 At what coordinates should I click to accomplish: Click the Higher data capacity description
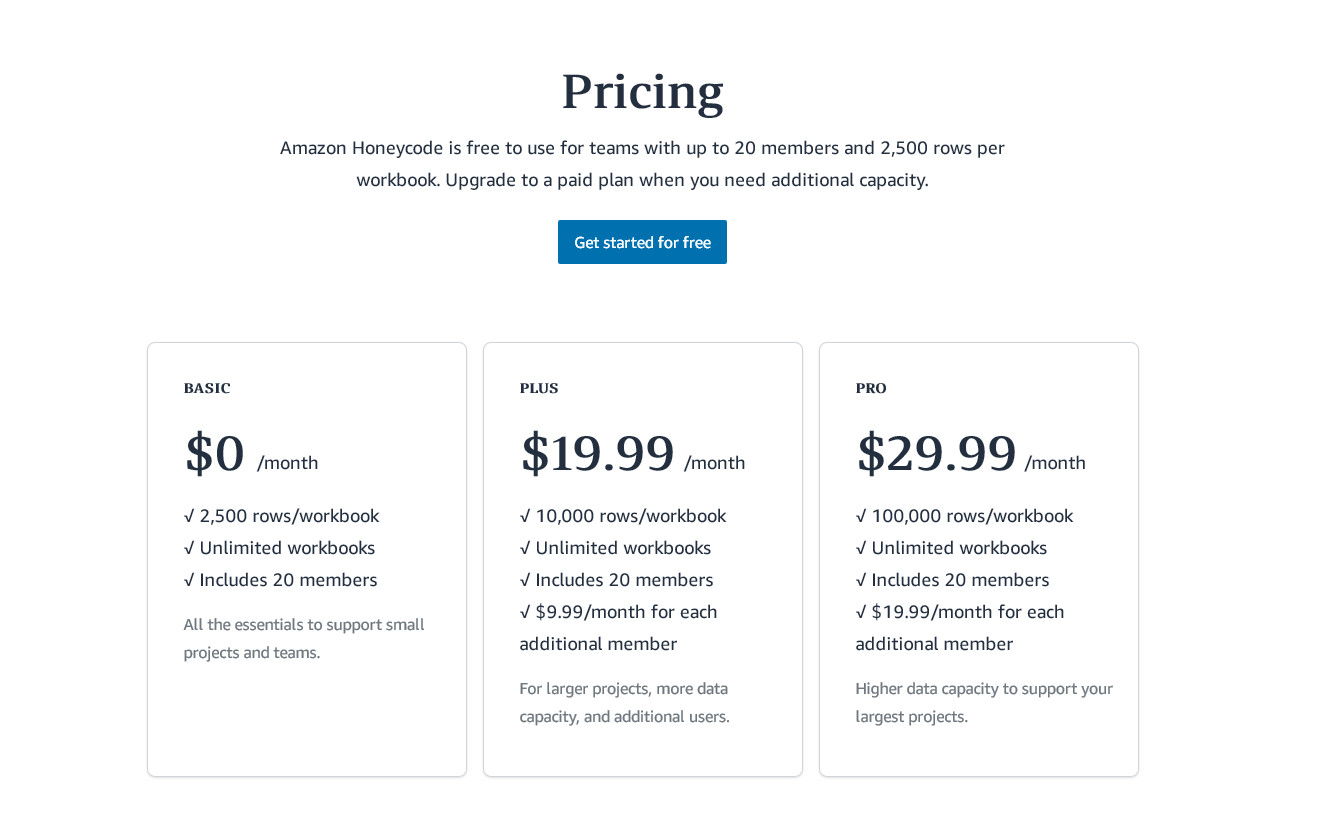click(984, 702)
